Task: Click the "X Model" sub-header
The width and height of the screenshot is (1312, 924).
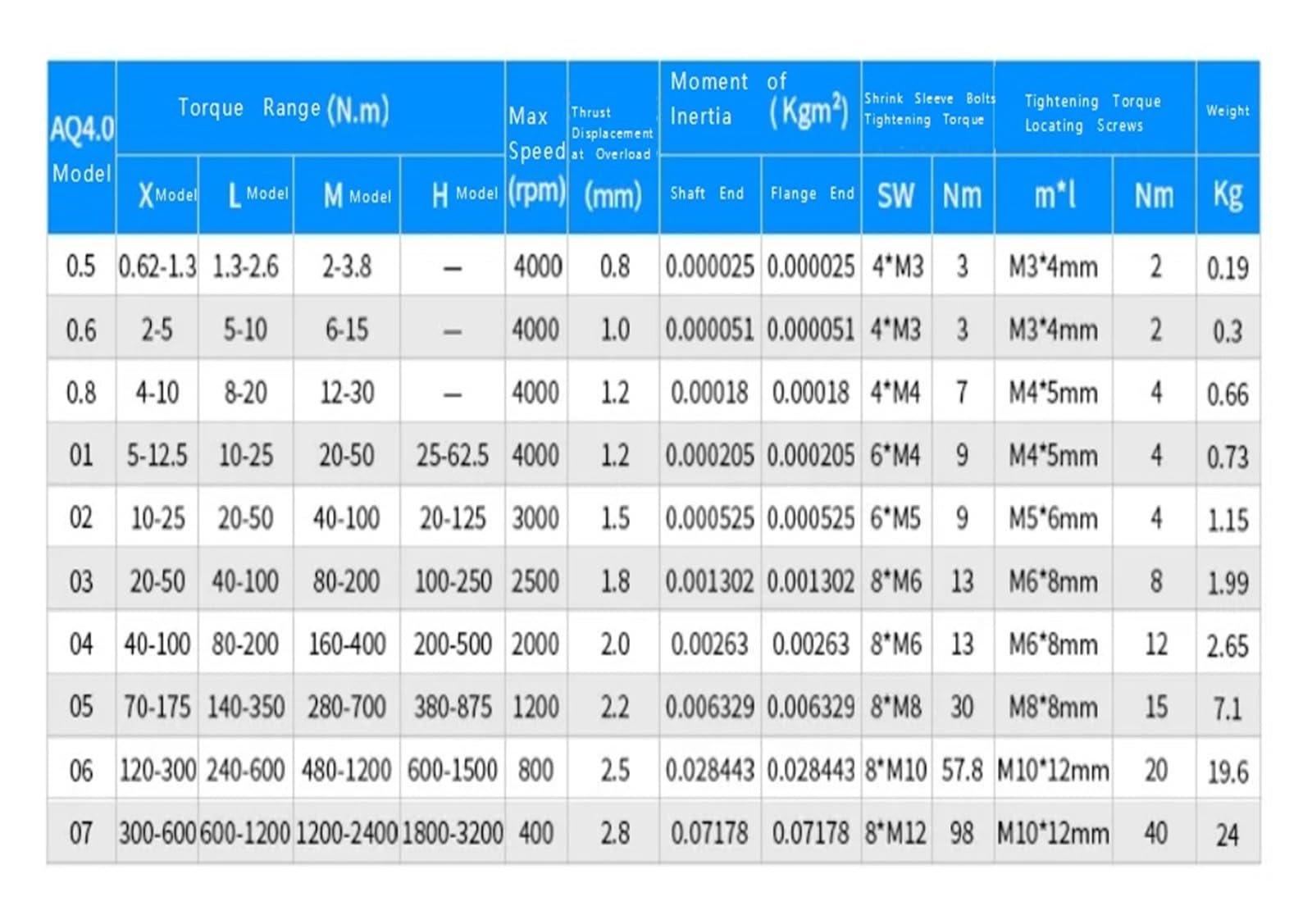Action: pos(167,195)
